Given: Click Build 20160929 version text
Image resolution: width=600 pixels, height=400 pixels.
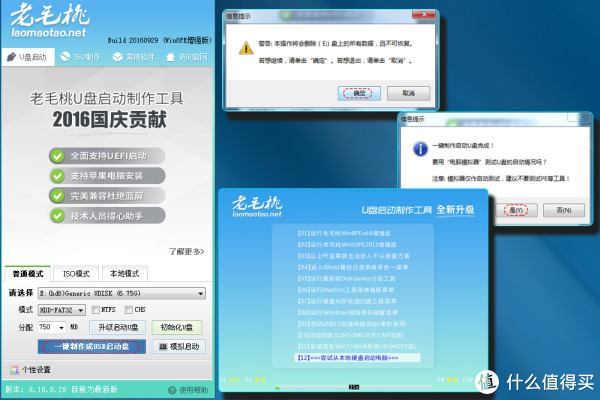Looking at the screenshot, I should pos(159,40).
